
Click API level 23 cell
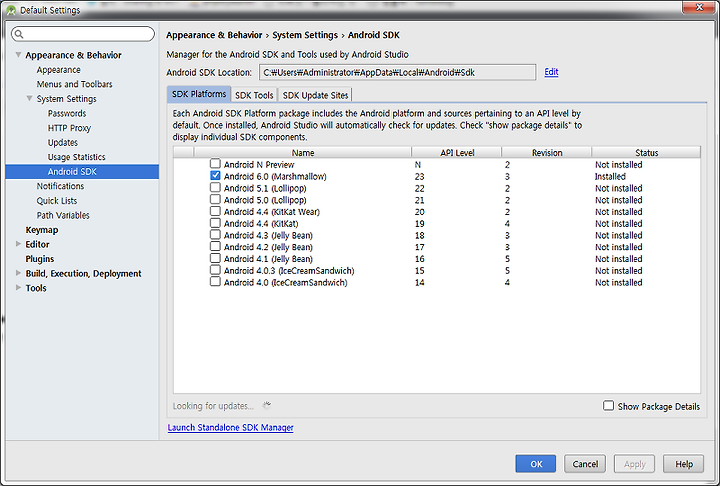coord(420,176)
